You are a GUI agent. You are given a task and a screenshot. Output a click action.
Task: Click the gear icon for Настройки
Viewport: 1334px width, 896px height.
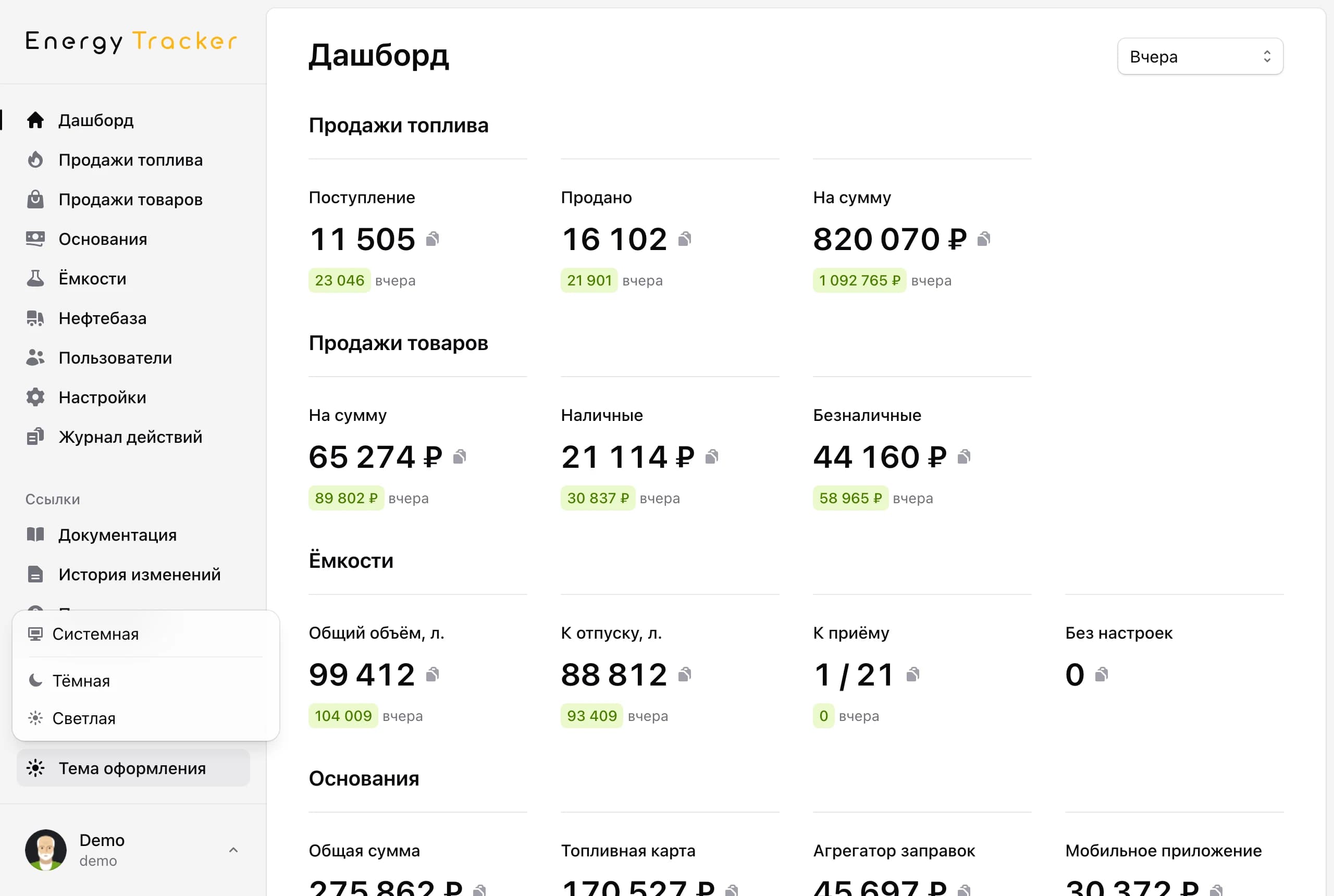point(35,397)
